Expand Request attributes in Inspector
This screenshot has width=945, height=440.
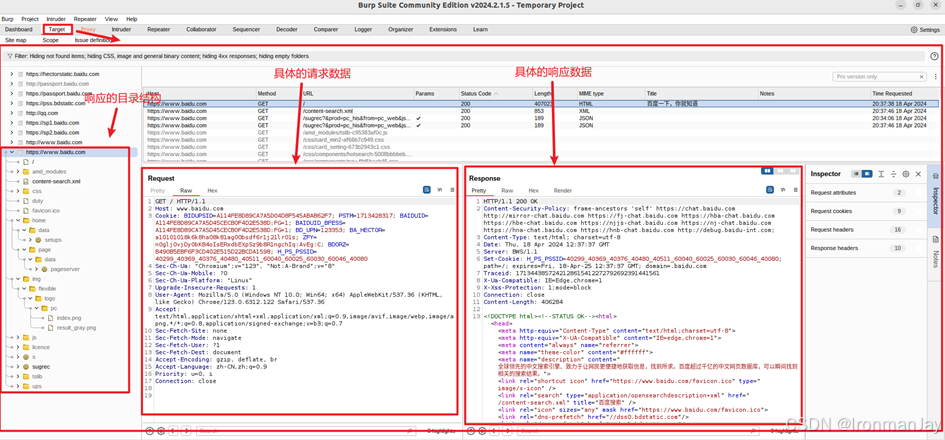coord(865,193)
